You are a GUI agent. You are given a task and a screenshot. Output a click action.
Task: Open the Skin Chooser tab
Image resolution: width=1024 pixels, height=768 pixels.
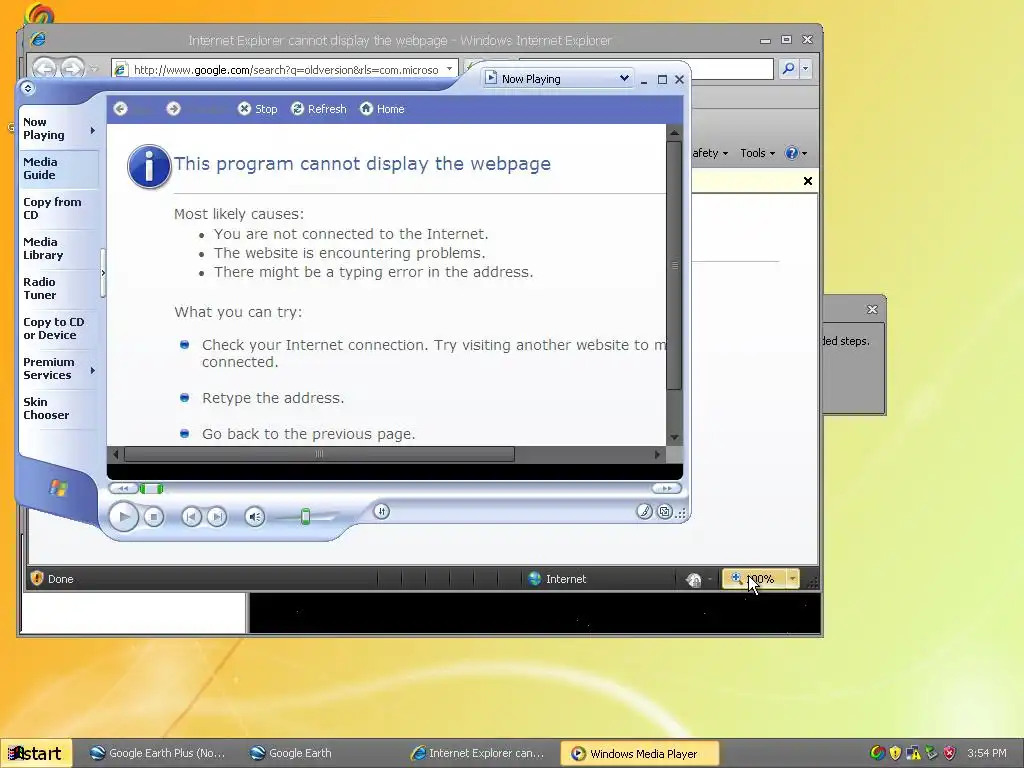click(x=46, y=408)
